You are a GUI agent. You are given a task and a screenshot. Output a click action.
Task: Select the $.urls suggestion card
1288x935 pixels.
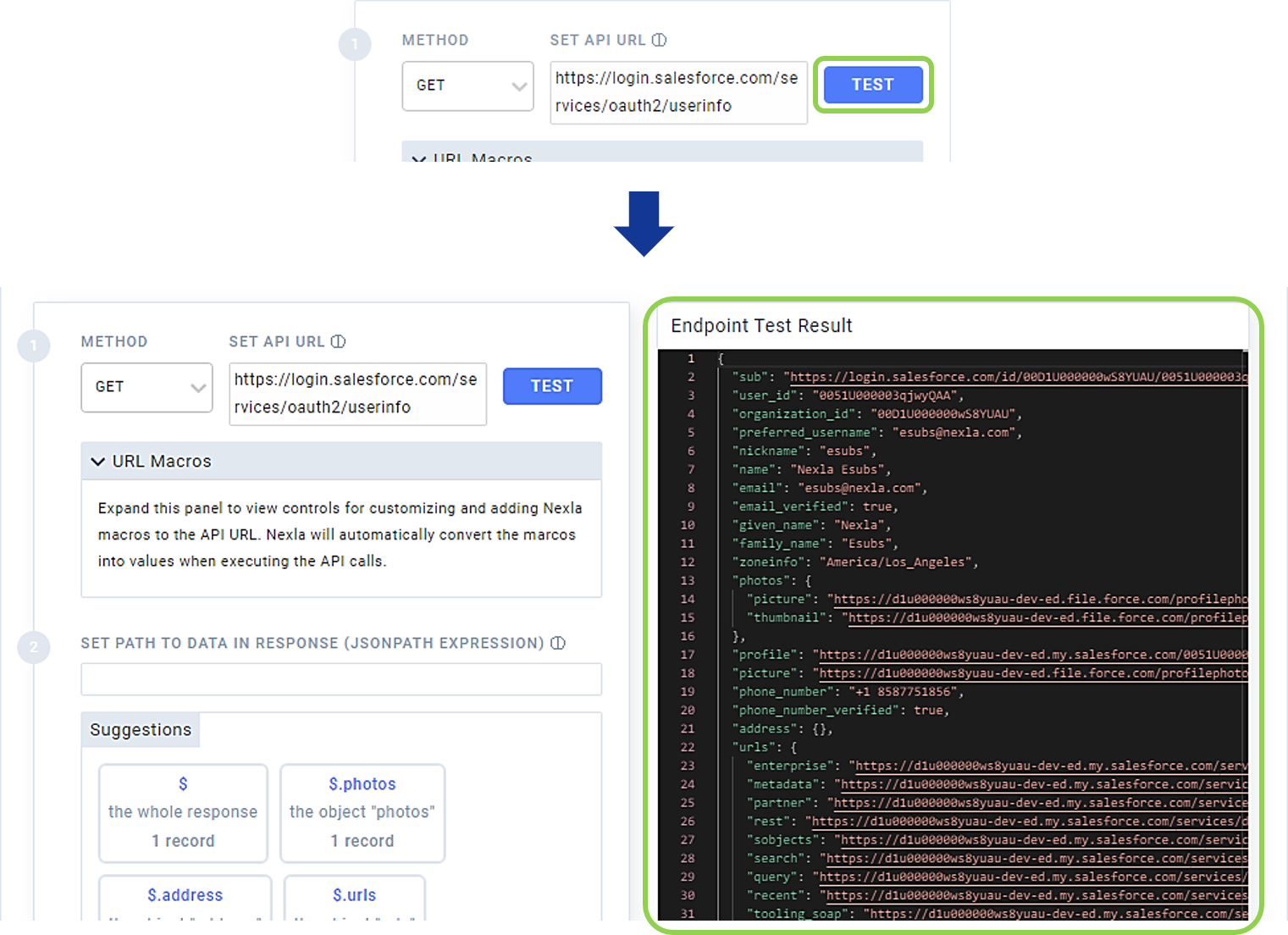tap(355, 897)
